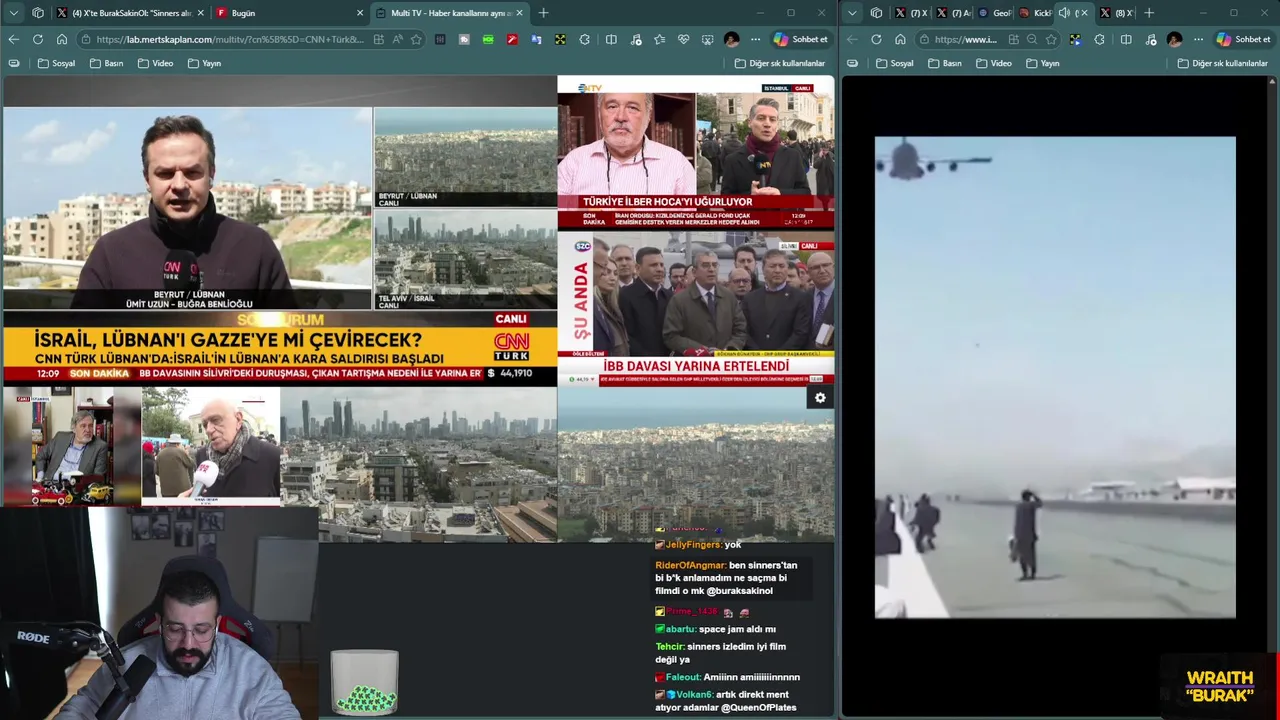Mute the audio-playing tab in right browser
The width and height of the screenshot is (1280, 720).
1064,13
